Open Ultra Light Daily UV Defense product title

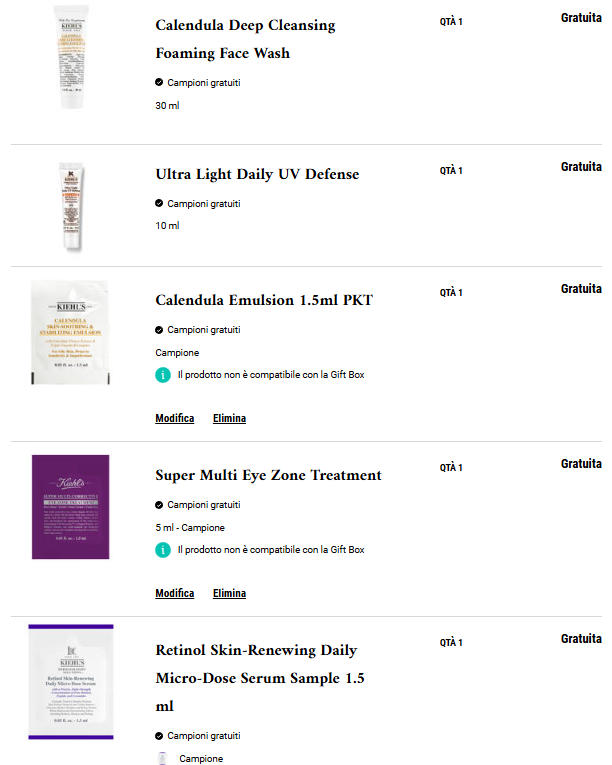(x=257, y=174)
